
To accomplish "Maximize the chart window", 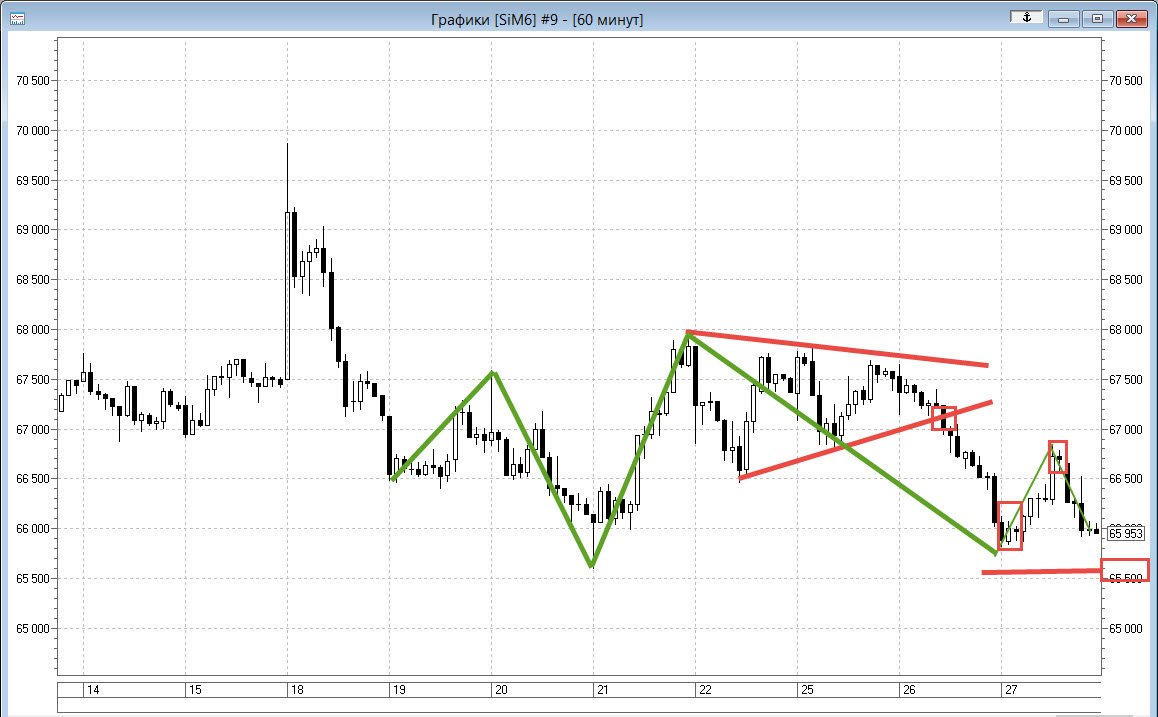I will point(1097,19).
